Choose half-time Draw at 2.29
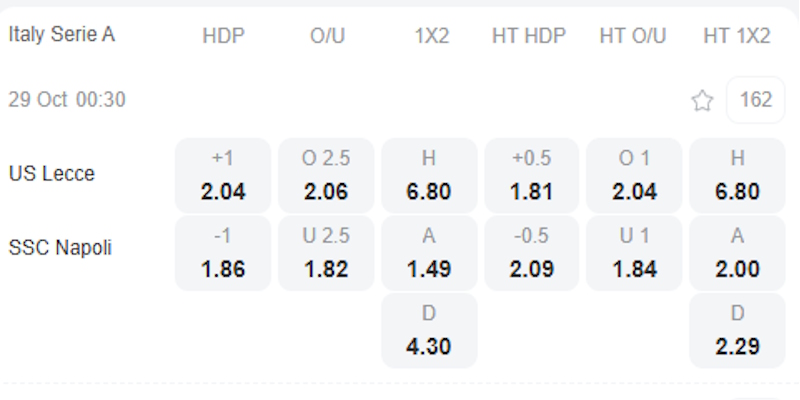 [x=737, y=331]
